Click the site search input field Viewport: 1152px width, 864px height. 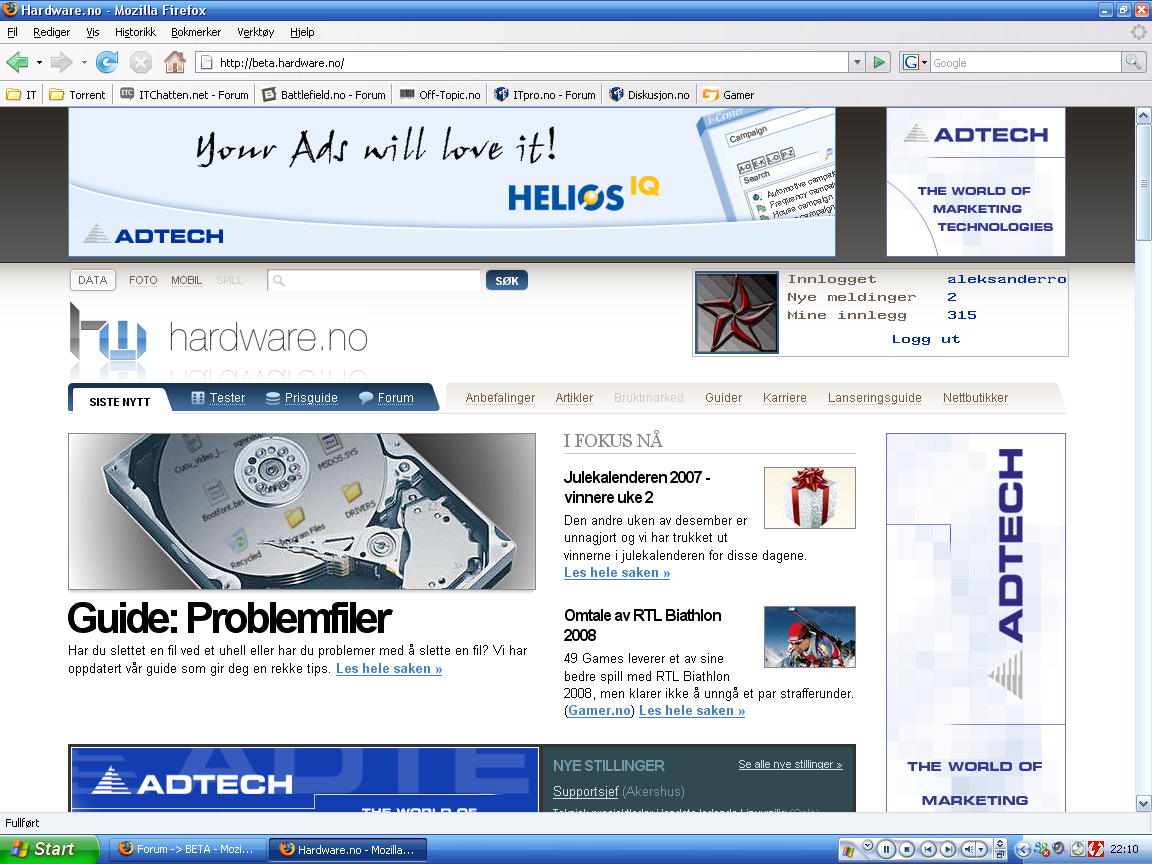(374, 280)
